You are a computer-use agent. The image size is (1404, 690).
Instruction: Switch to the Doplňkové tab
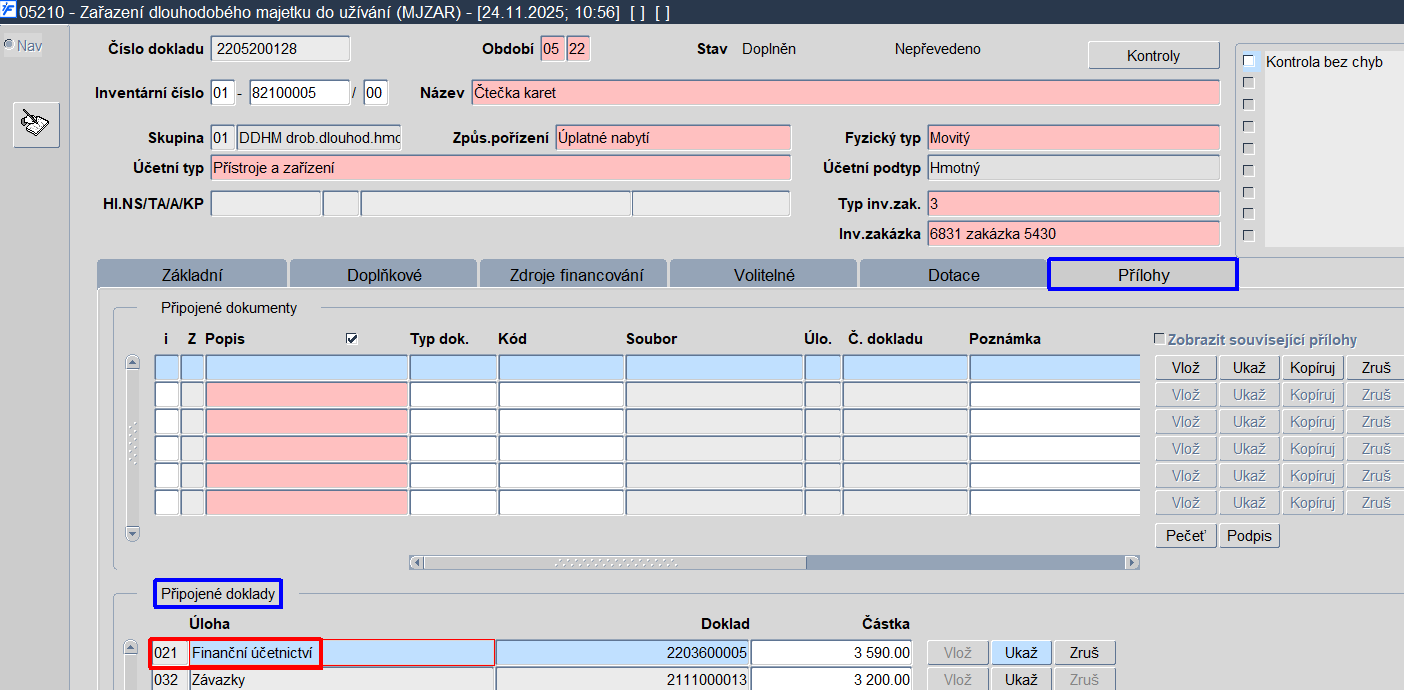(x=383, y=274)
